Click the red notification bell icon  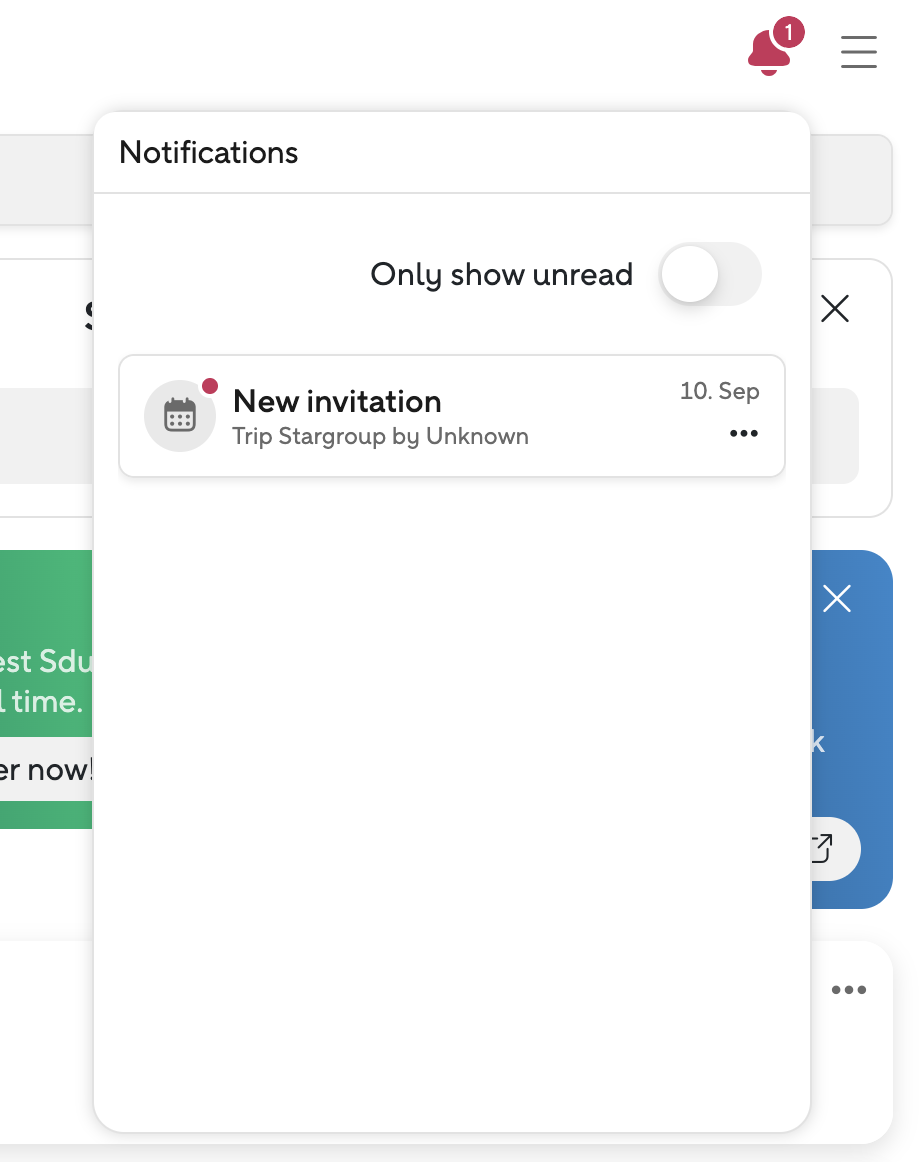point(767,54)
